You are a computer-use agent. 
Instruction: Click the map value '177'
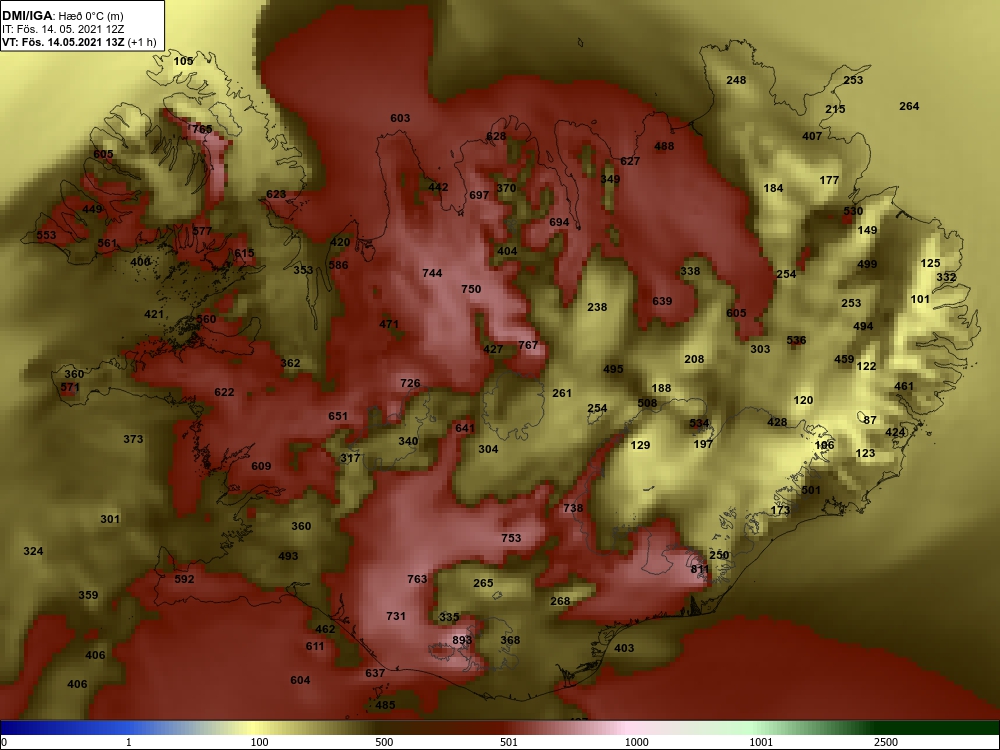point(829,180)
